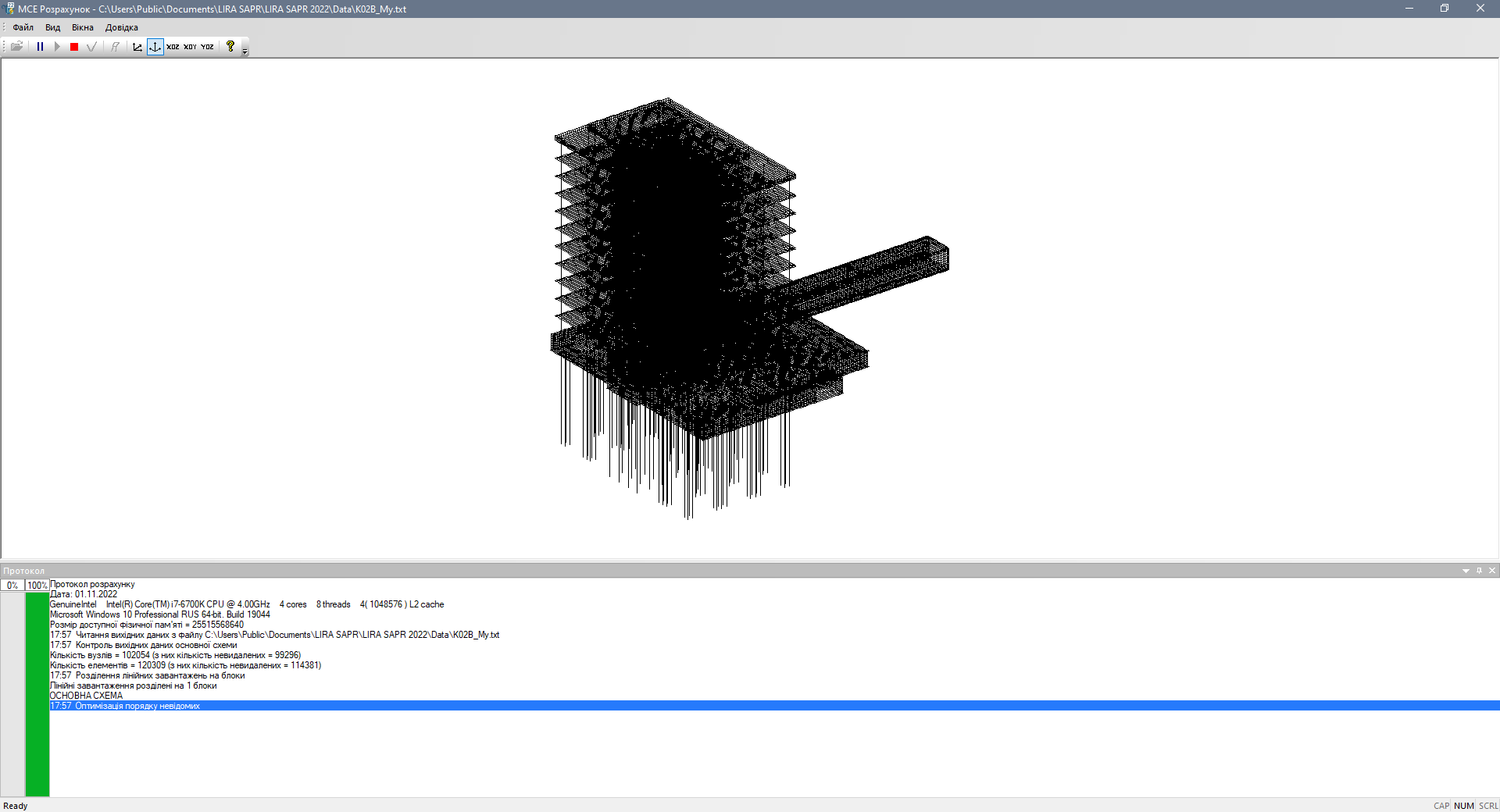Pause the running calculation
The height and width of the screenshot is (812, 1500).
(x=40, y=47)
